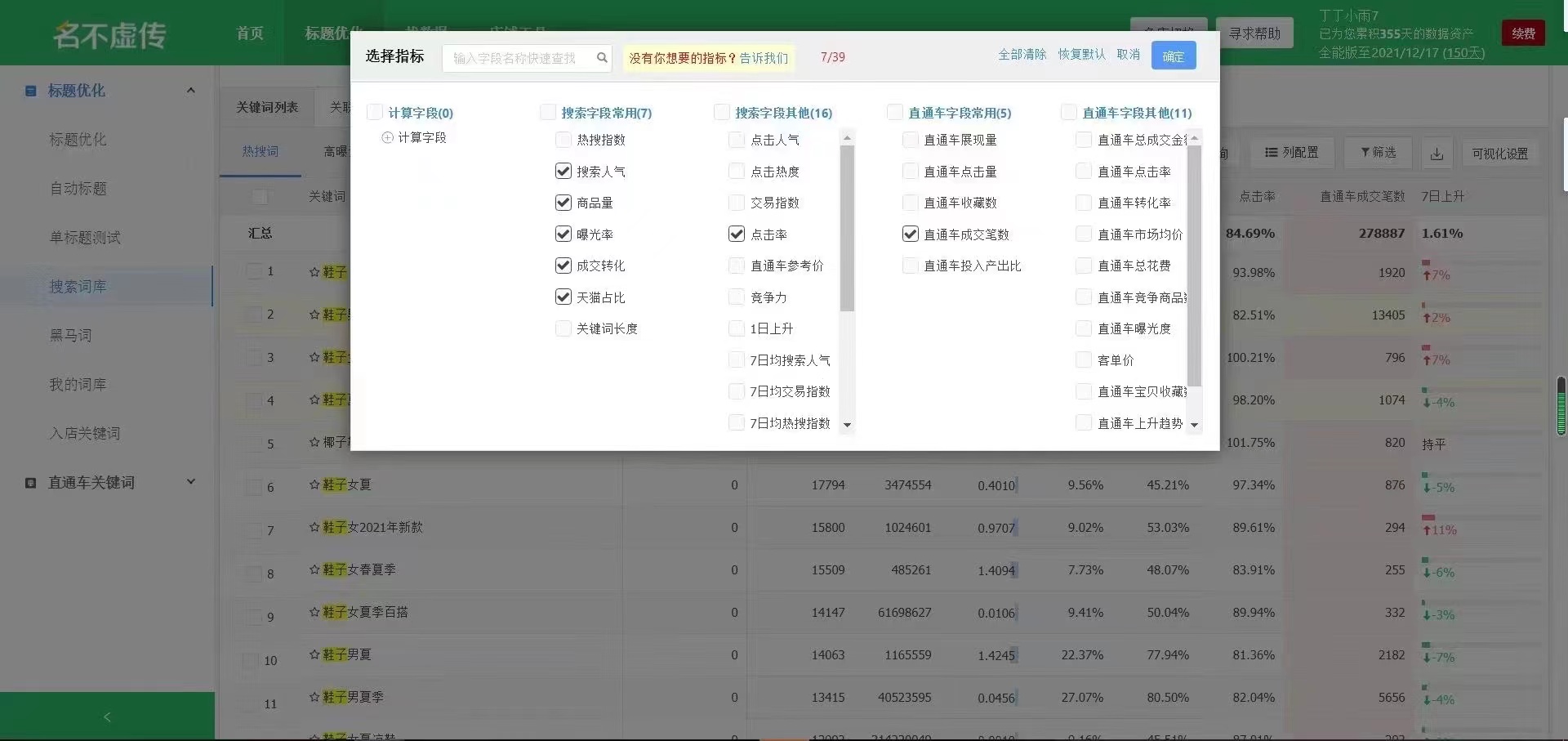Click the 全部清除 link
Viewport: 1568px width, 741px height.
click(1022, 55)
